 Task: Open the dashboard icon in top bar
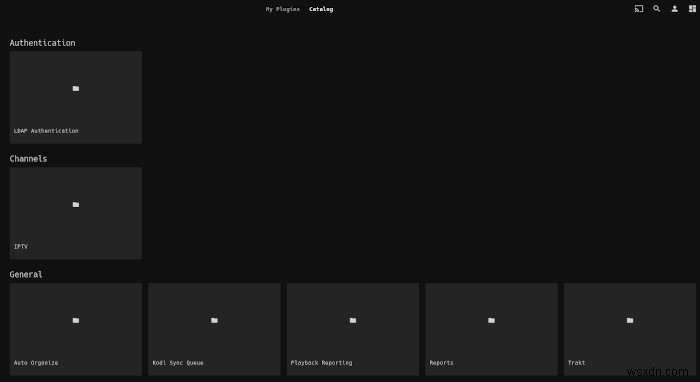692,8
